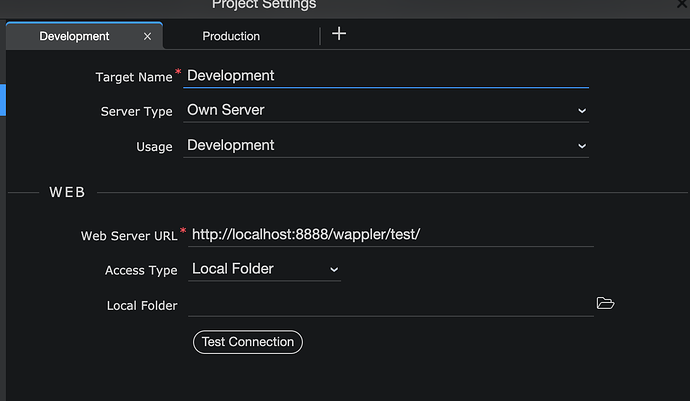This screenshot has height=401, width=690.
Task: Click the Project Settings title text
Action: [264, 4]
